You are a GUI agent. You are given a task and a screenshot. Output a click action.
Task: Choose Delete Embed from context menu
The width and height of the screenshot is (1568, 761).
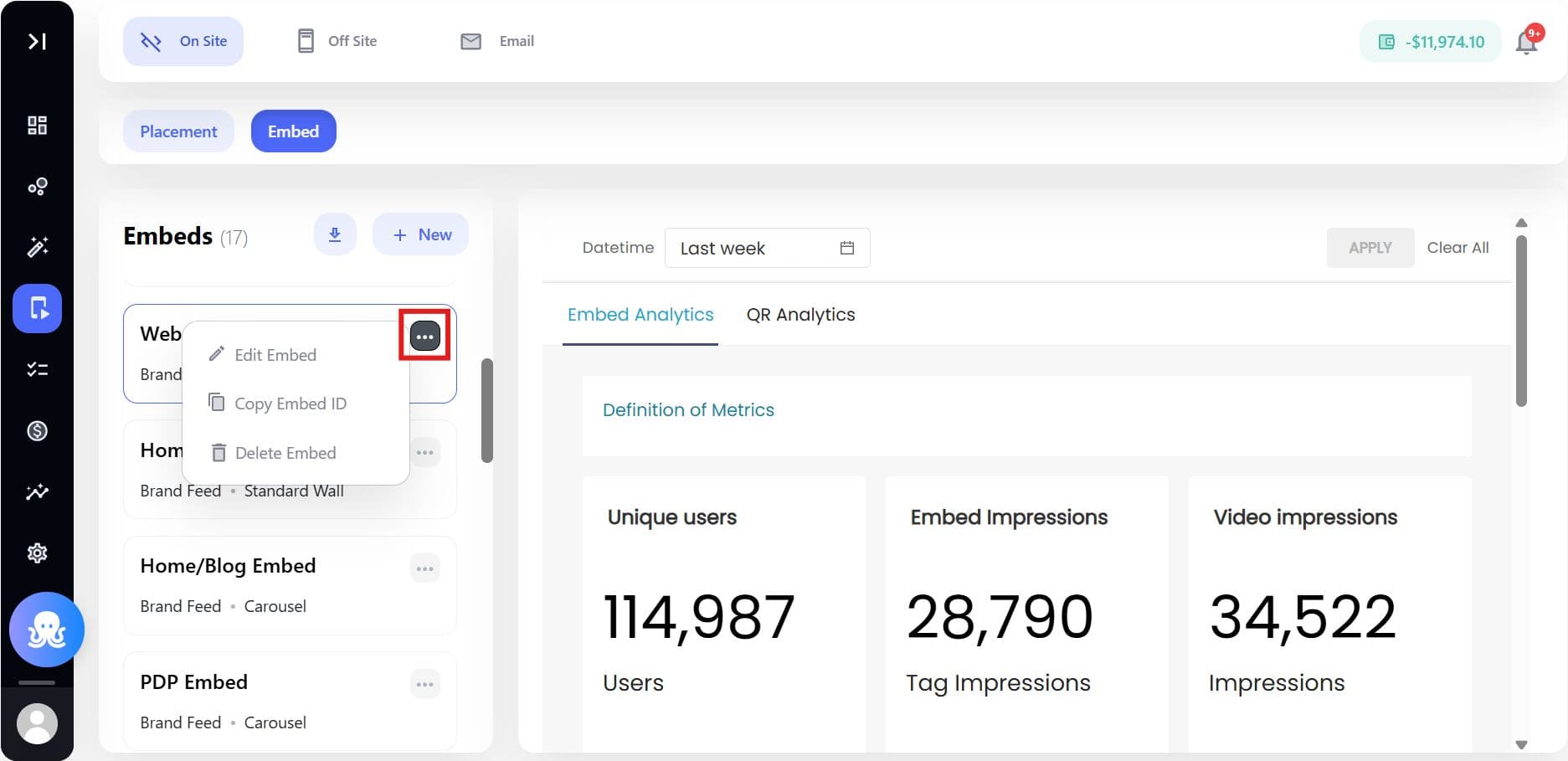(285, 453)
